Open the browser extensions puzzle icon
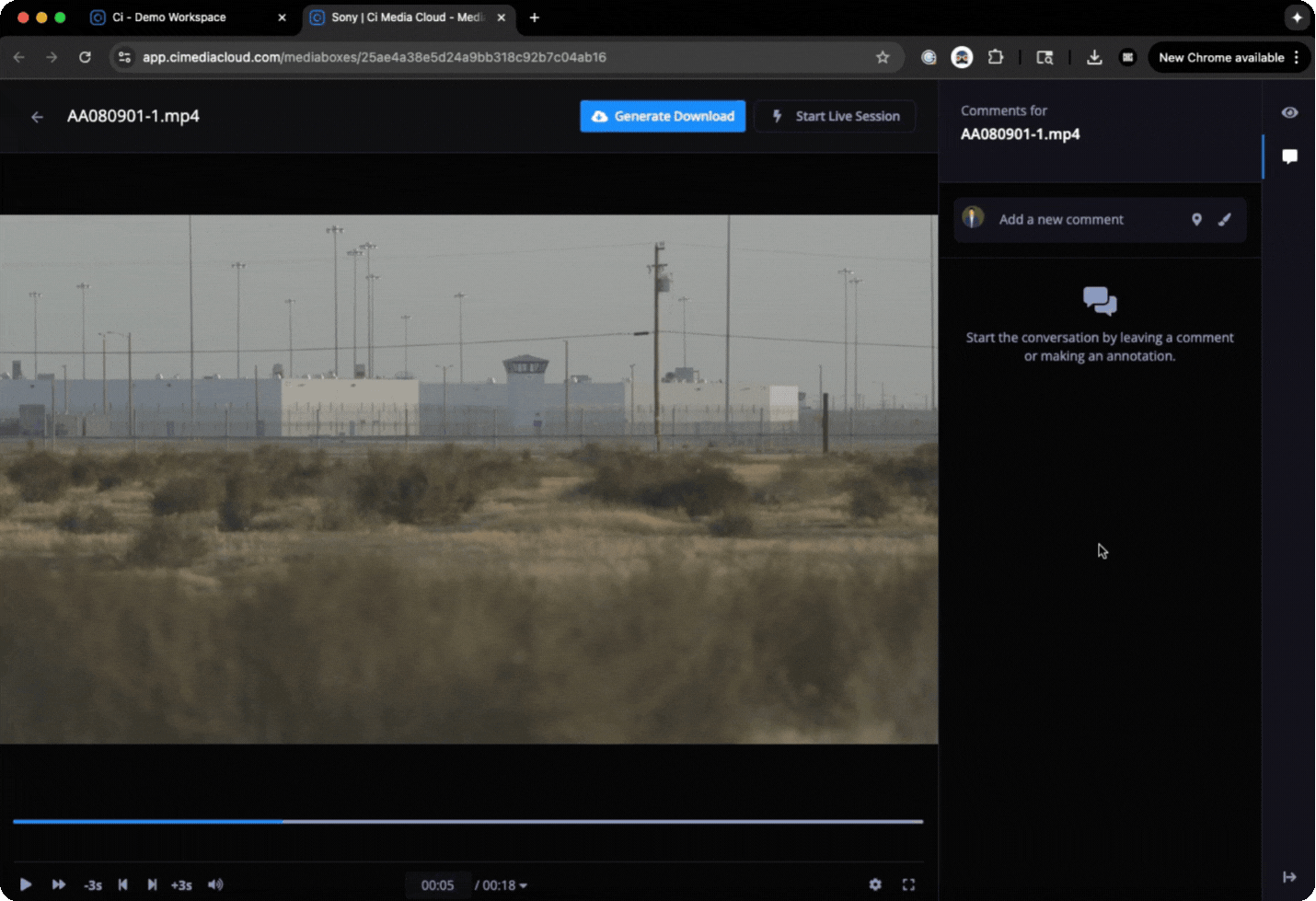 click(x=995, y=57)
